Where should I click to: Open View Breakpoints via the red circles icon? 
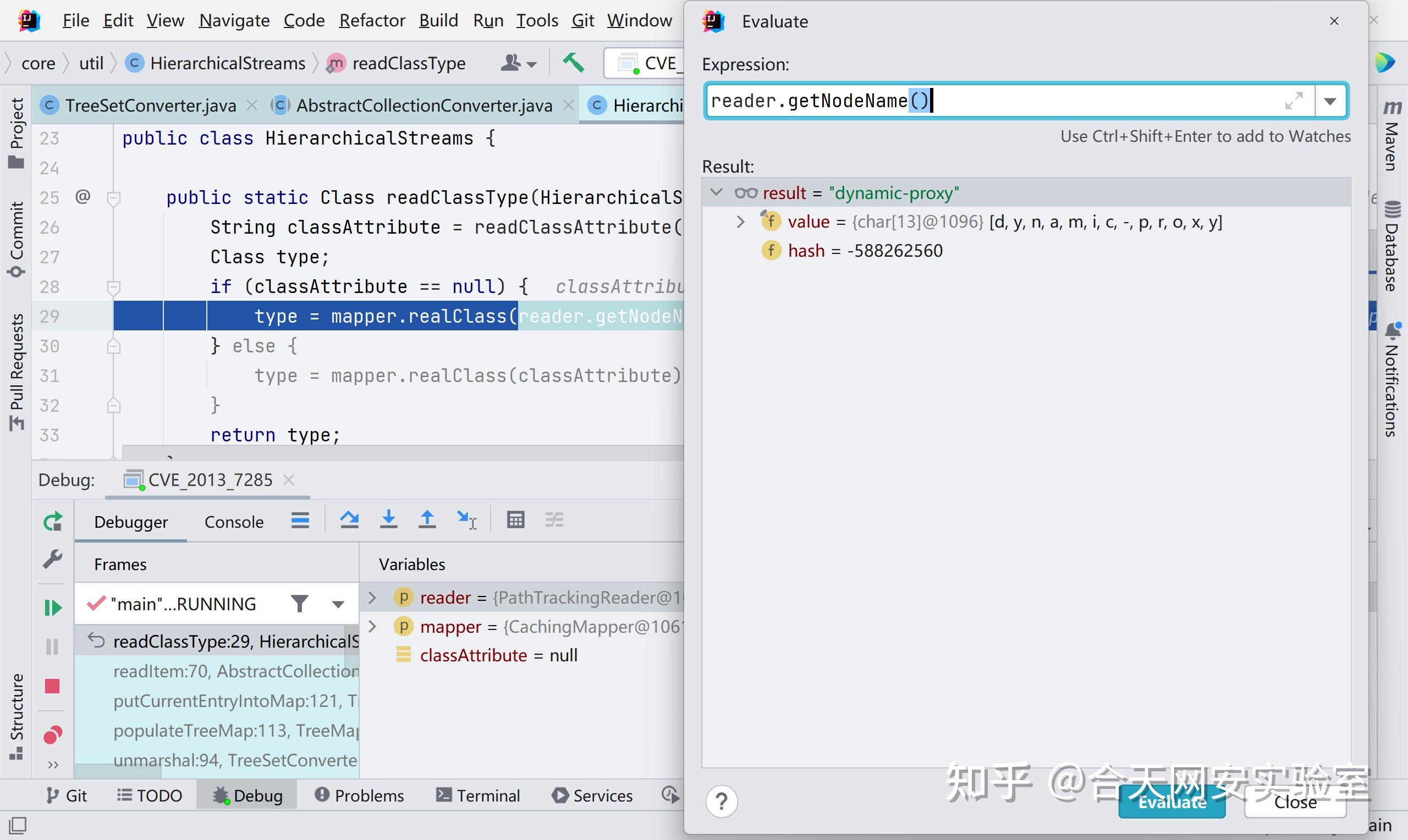tap(52, 734)
